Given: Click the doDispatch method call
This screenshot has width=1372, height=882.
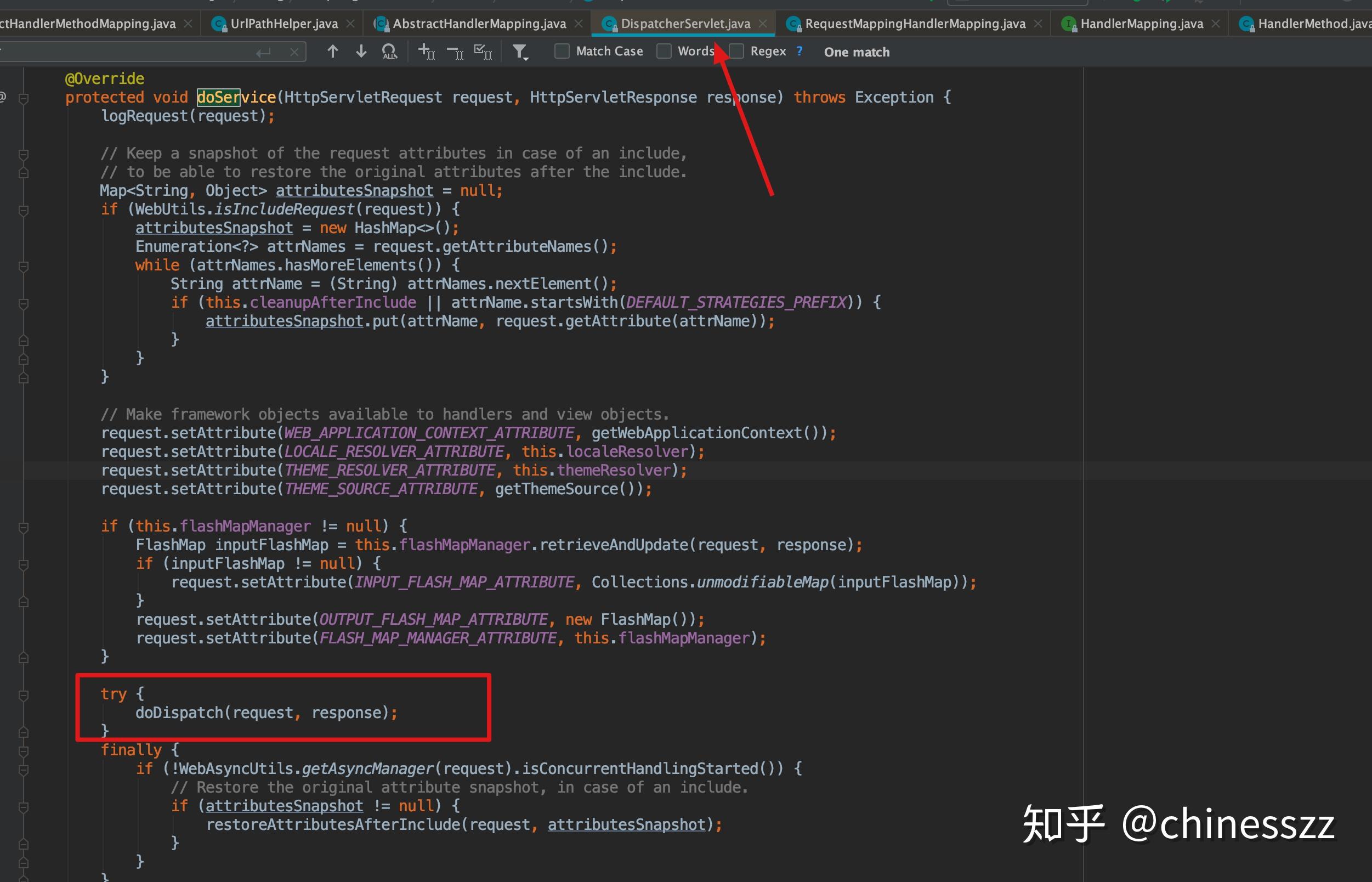Looking at the screenshot, I should point(179,713).
